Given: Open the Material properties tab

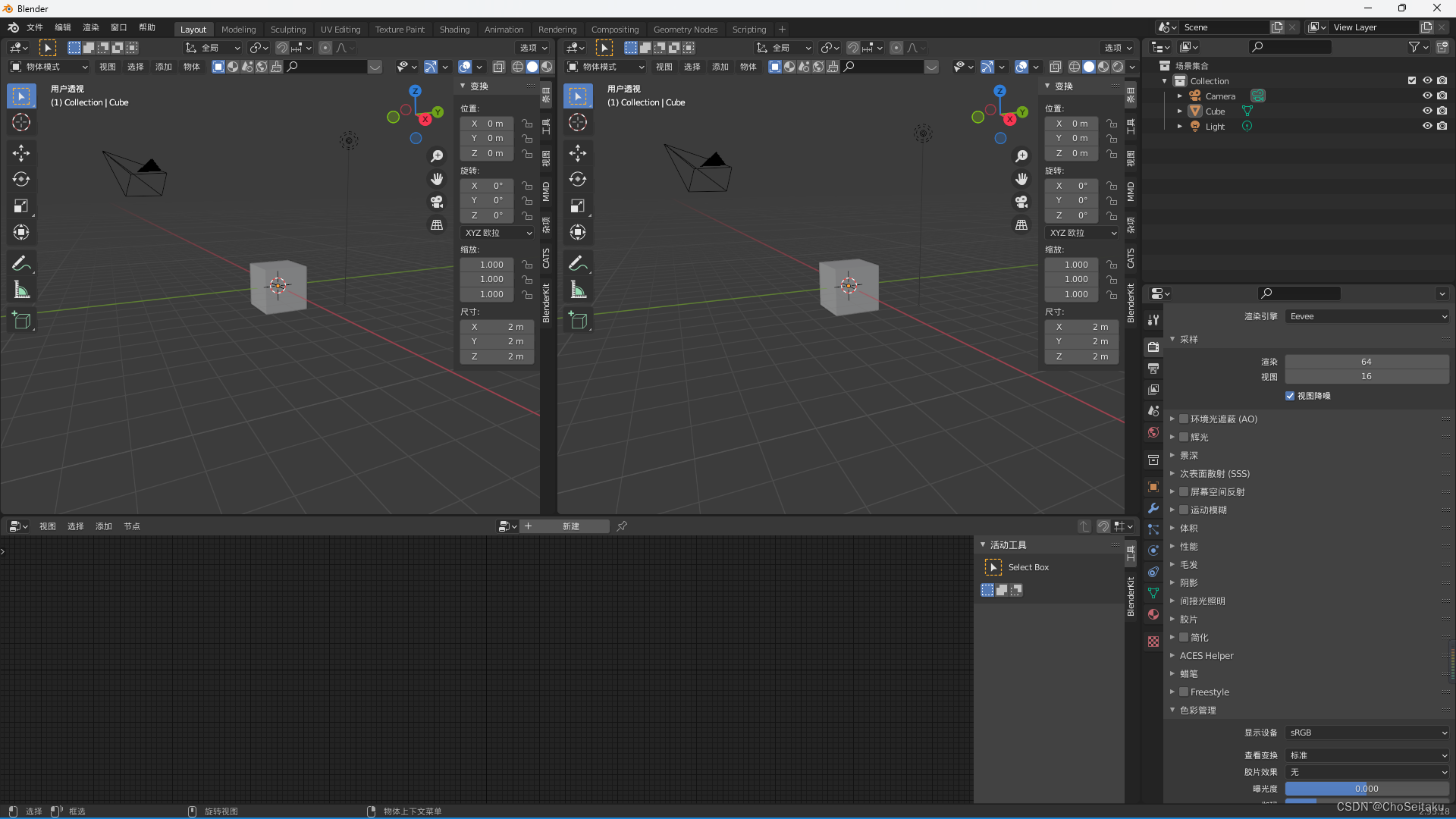Looking at the screenshot, I should [x=1153, y=614].
